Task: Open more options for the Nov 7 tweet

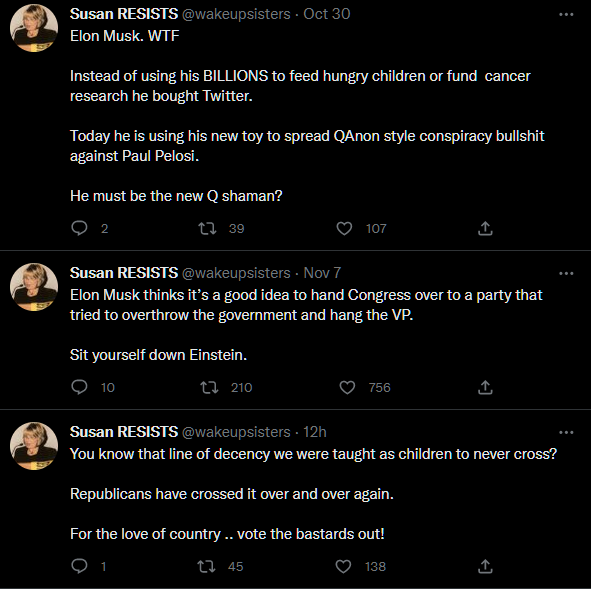Action: coord(566,273)
